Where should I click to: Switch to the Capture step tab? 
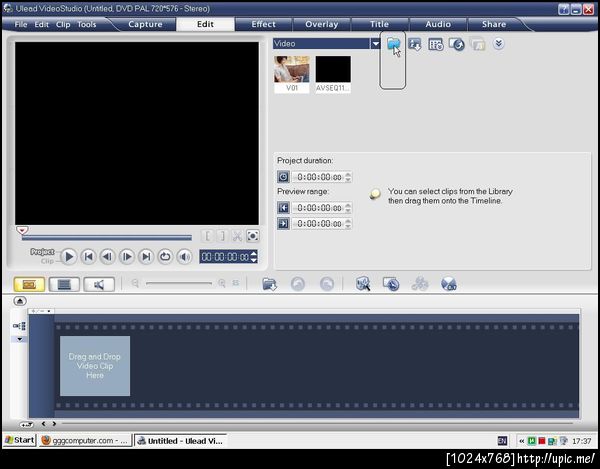tap(145, 24)
